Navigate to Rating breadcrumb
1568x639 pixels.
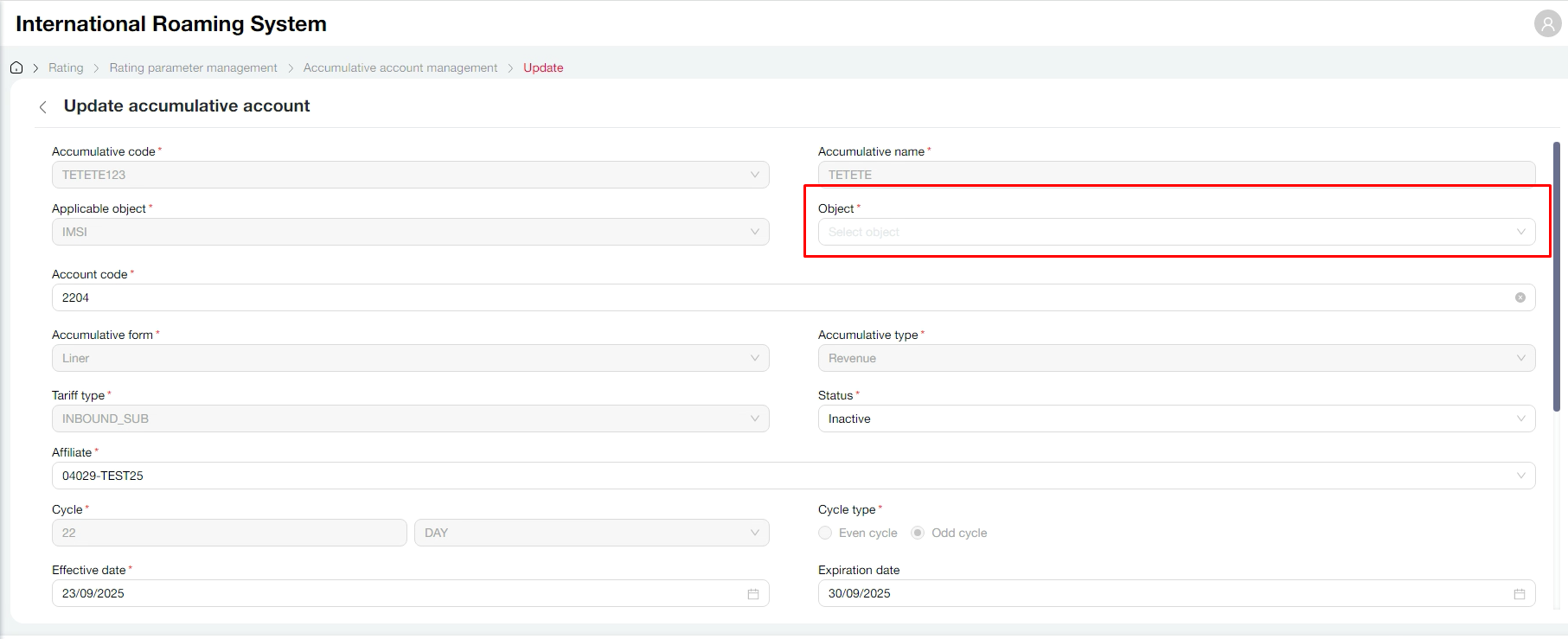pos(66,67)
